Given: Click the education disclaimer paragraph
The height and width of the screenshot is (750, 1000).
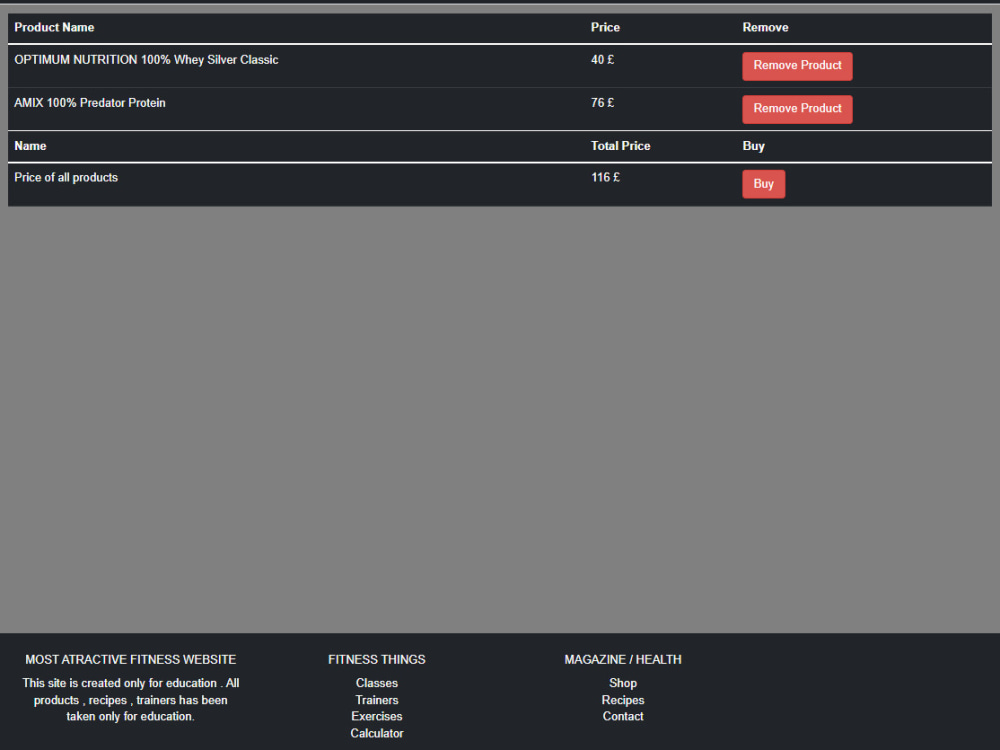Looking at the screenshot, I should [131, 700].
